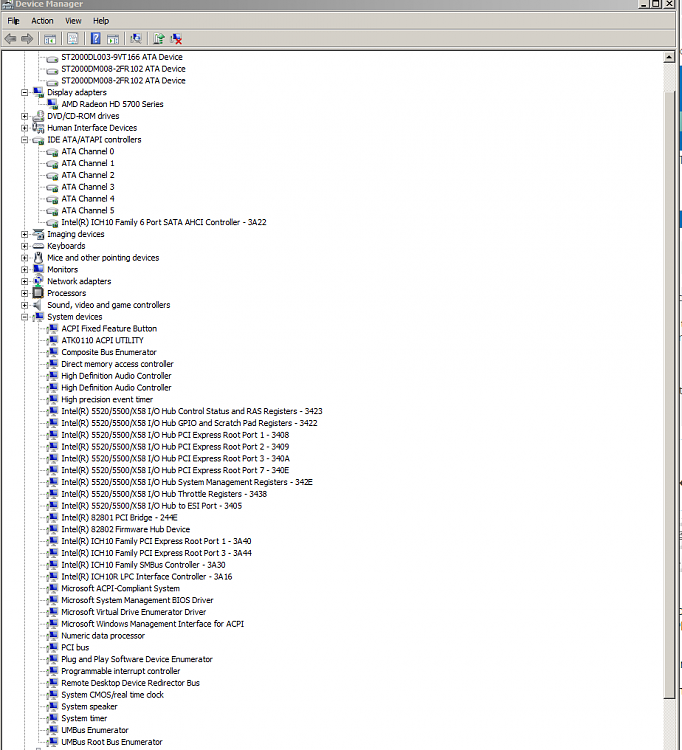The height and width of the screenshot is (750, 682).
Task: Click the Forward arrow toolbar button
Action: tap(27, 39)
